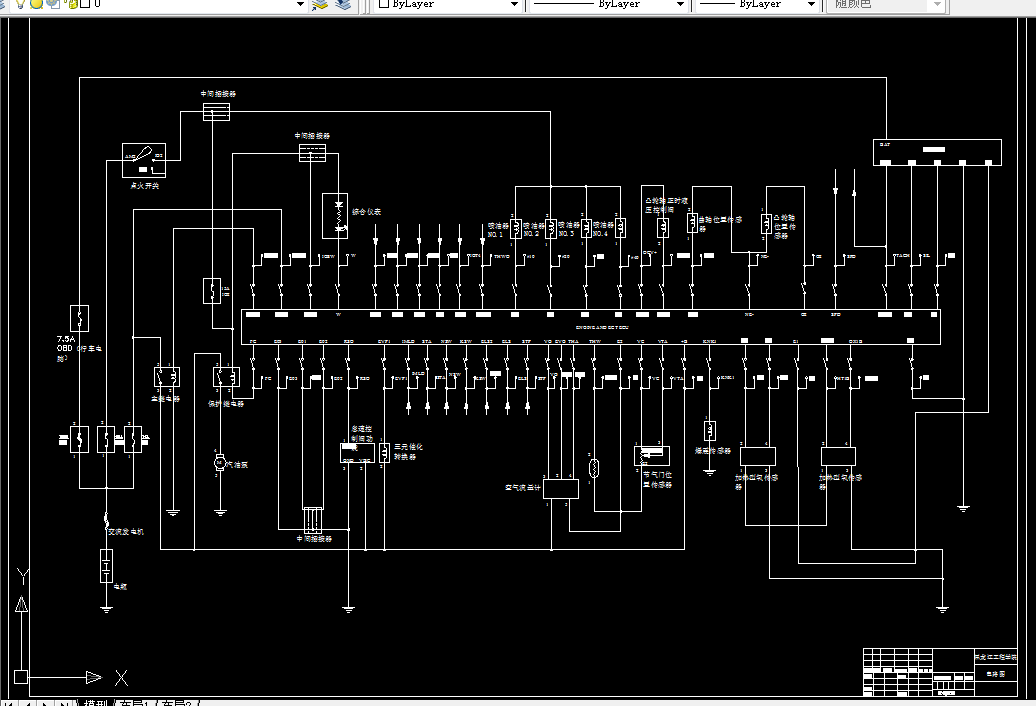Open the layer name dropdown arrow

301,5
